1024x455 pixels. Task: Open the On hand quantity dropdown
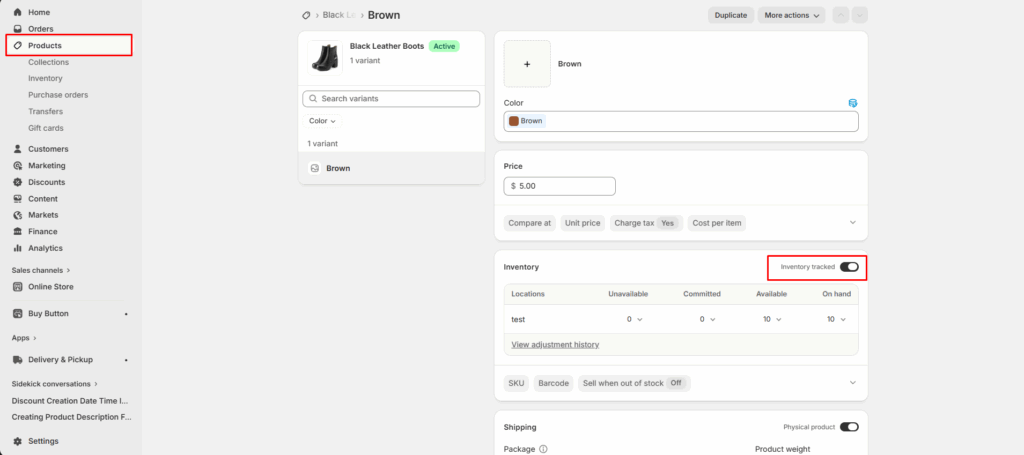point(836,319)
